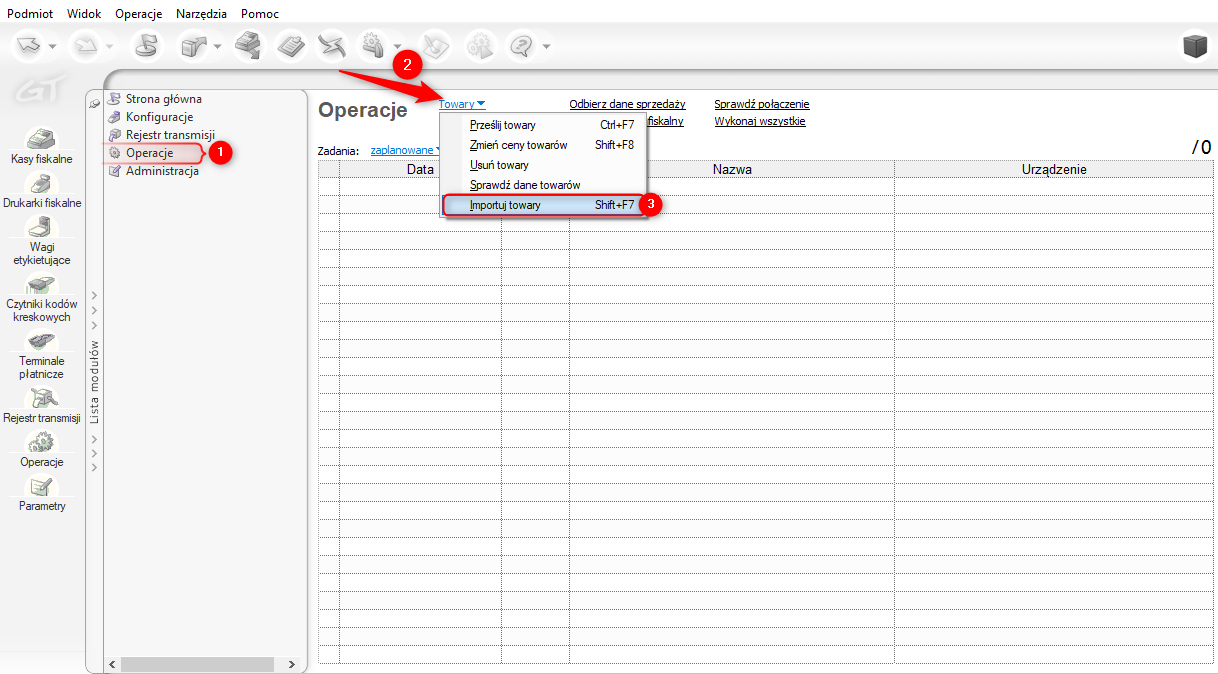
Task: Open Operacje in the left module bar
Action: [x=42, y=449]
